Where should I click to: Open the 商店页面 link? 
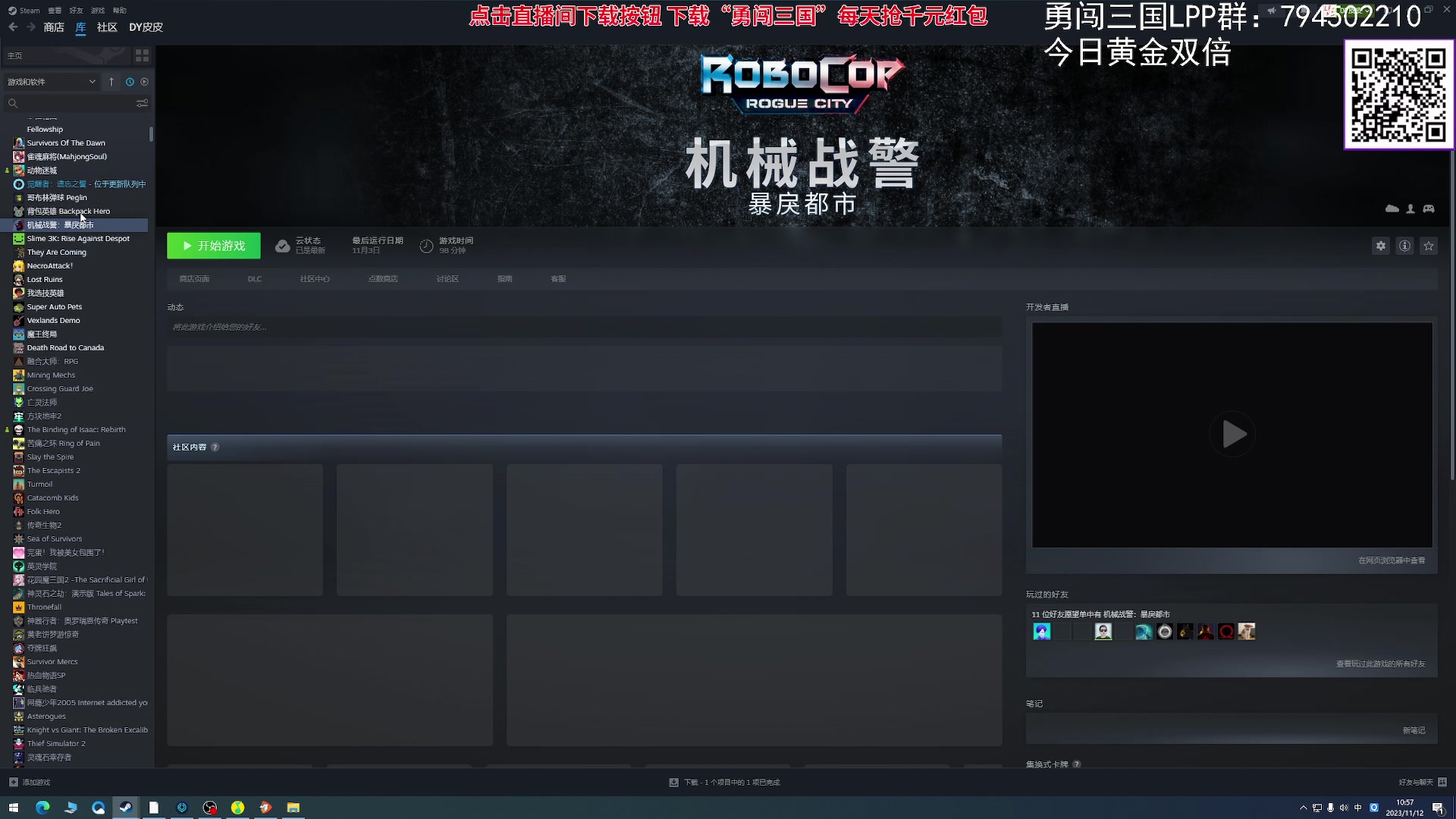point(194,279)
